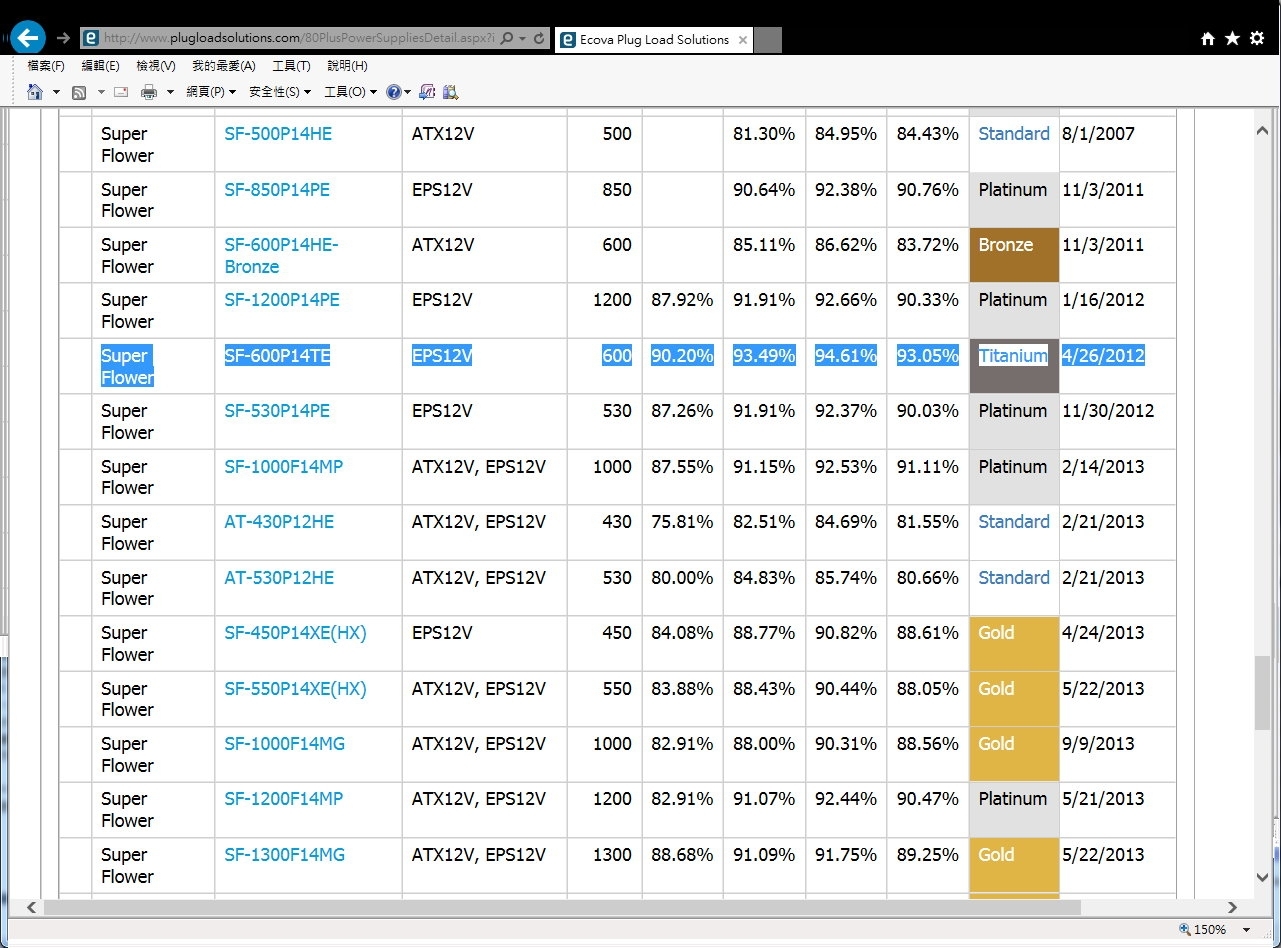Viewport: 1281px width, 948px height.
Task: Open Home with the house icon at top right
Action: (x=1208, y=38)
